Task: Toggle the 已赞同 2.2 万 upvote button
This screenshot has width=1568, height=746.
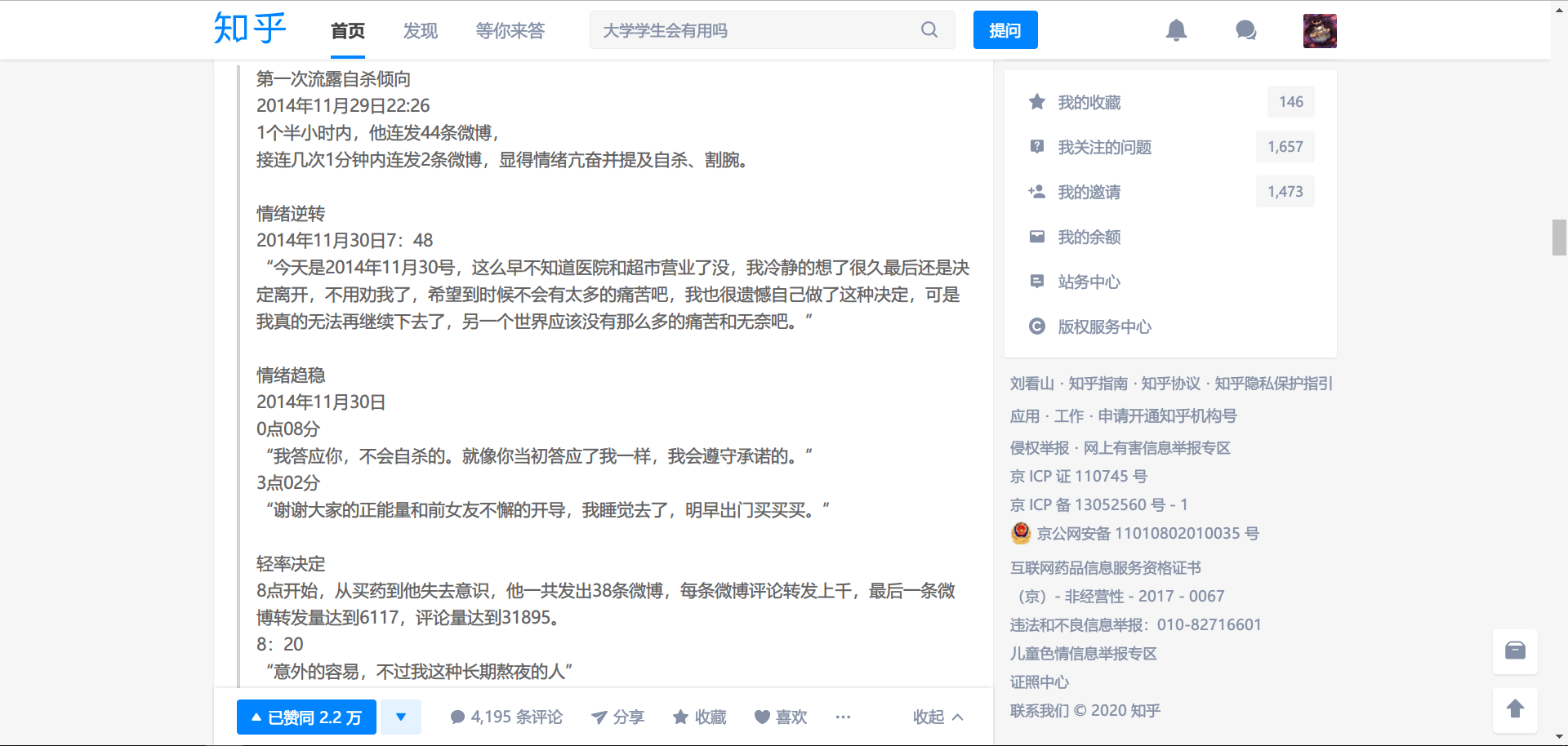Action: point(306,717)
